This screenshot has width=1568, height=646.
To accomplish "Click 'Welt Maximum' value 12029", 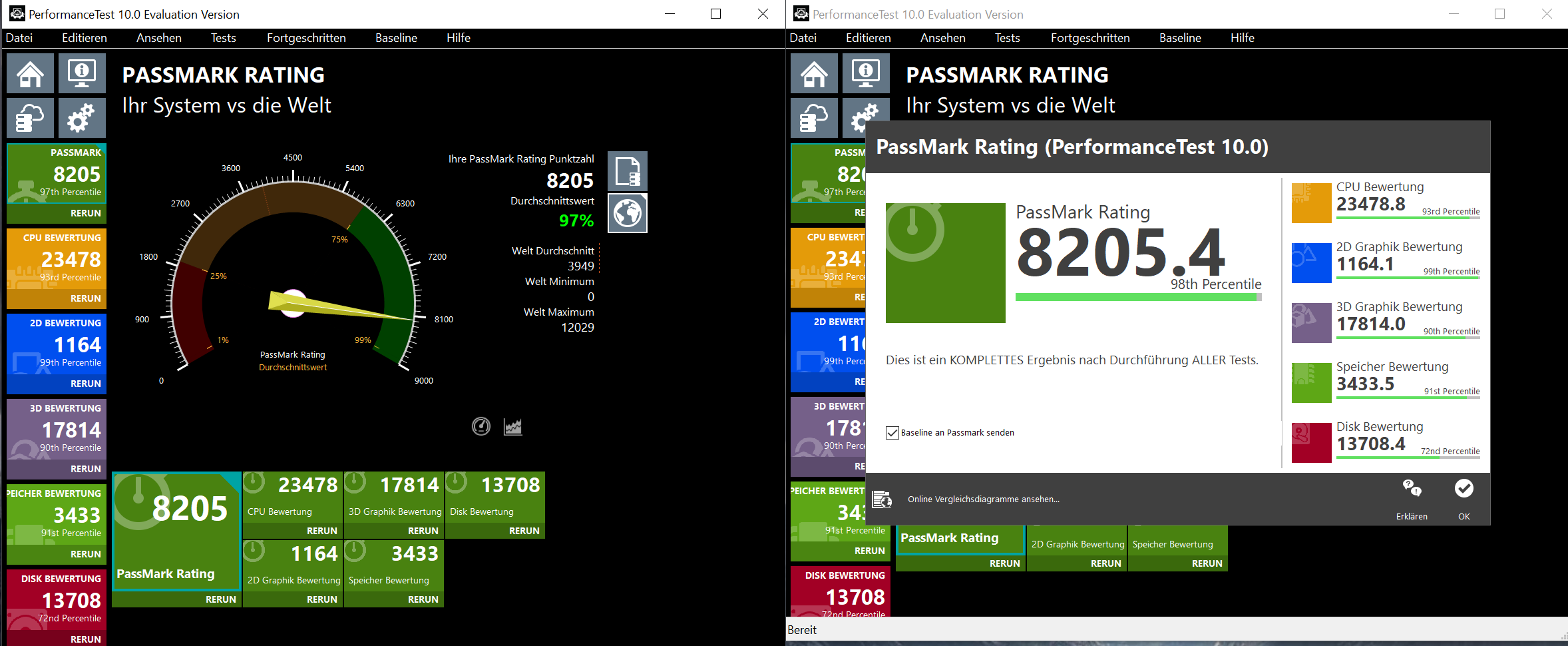I will (x=578, y=328).
